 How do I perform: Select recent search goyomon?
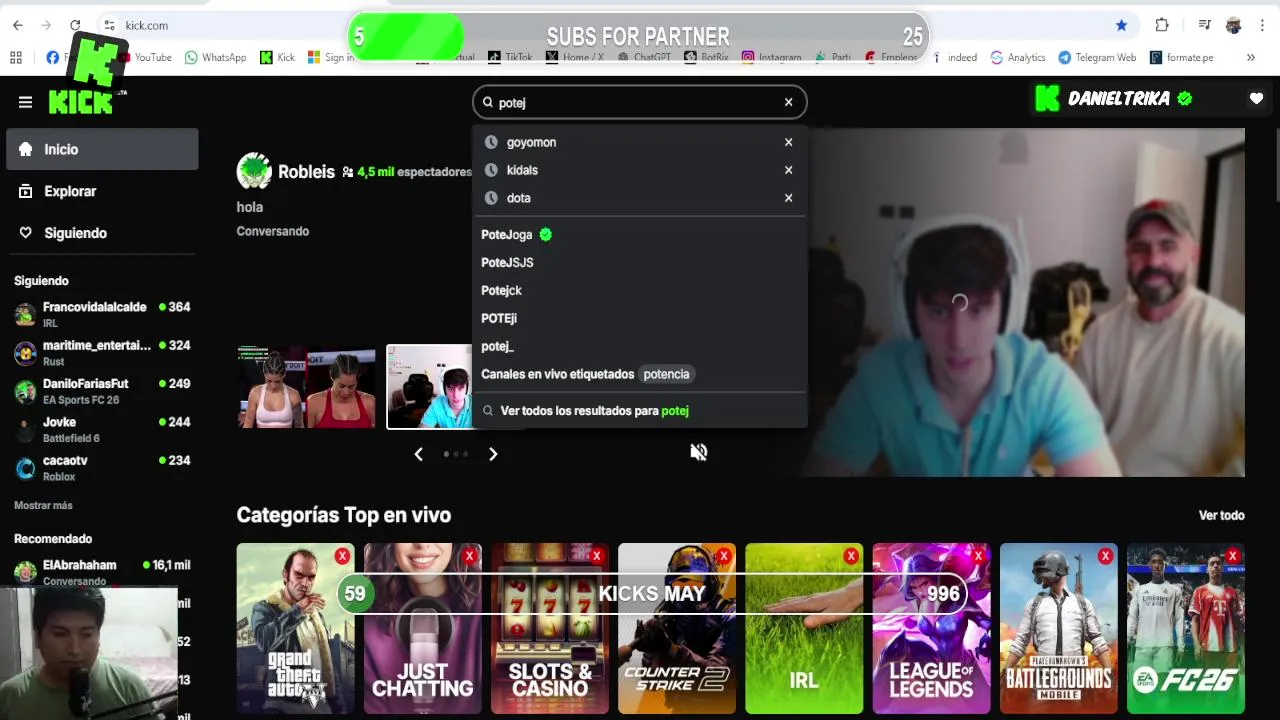[531, 142]
